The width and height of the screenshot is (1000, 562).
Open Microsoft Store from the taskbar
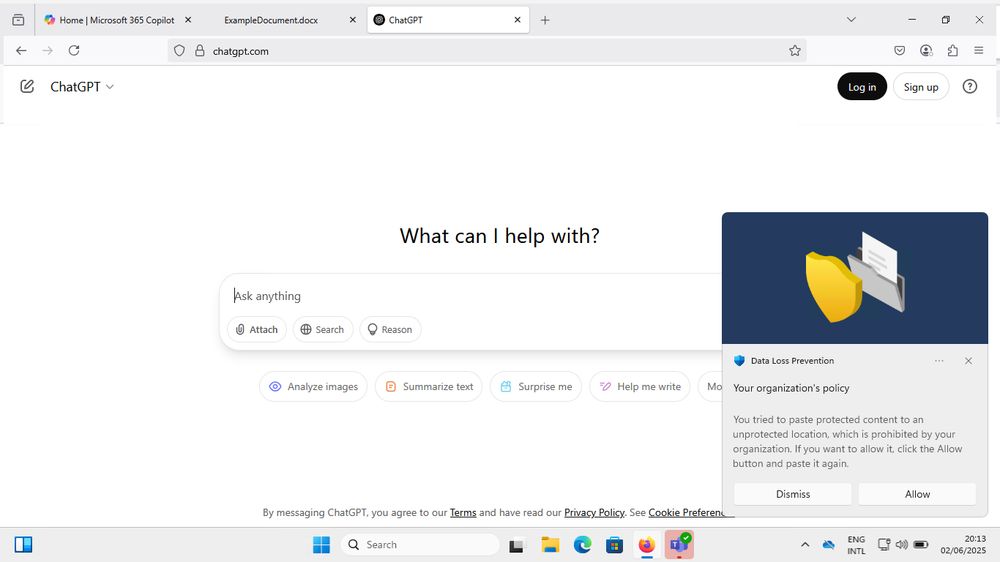coord(614,545)
